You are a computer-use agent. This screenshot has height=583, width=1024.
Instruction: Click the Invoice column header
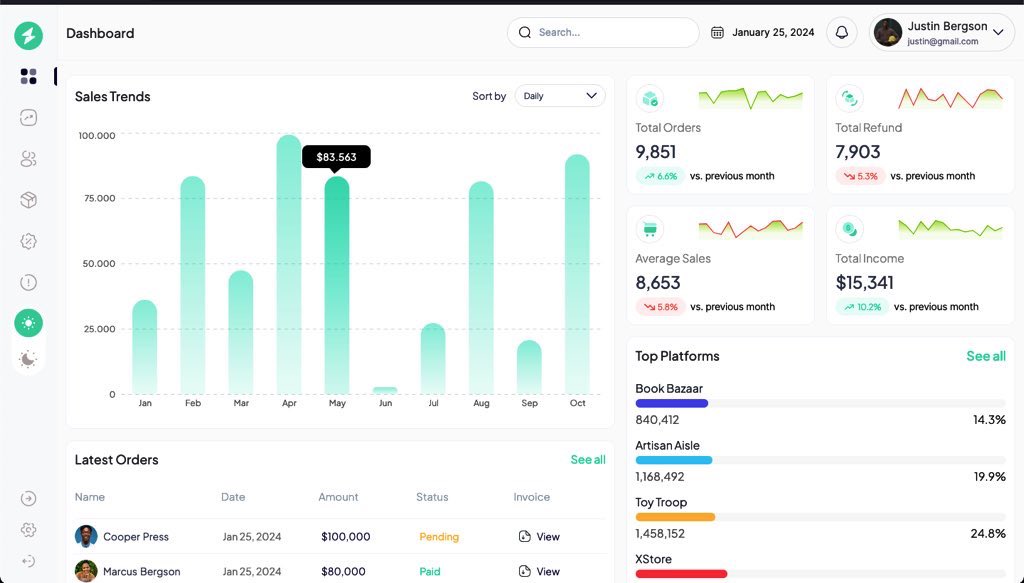click(532, 497)
